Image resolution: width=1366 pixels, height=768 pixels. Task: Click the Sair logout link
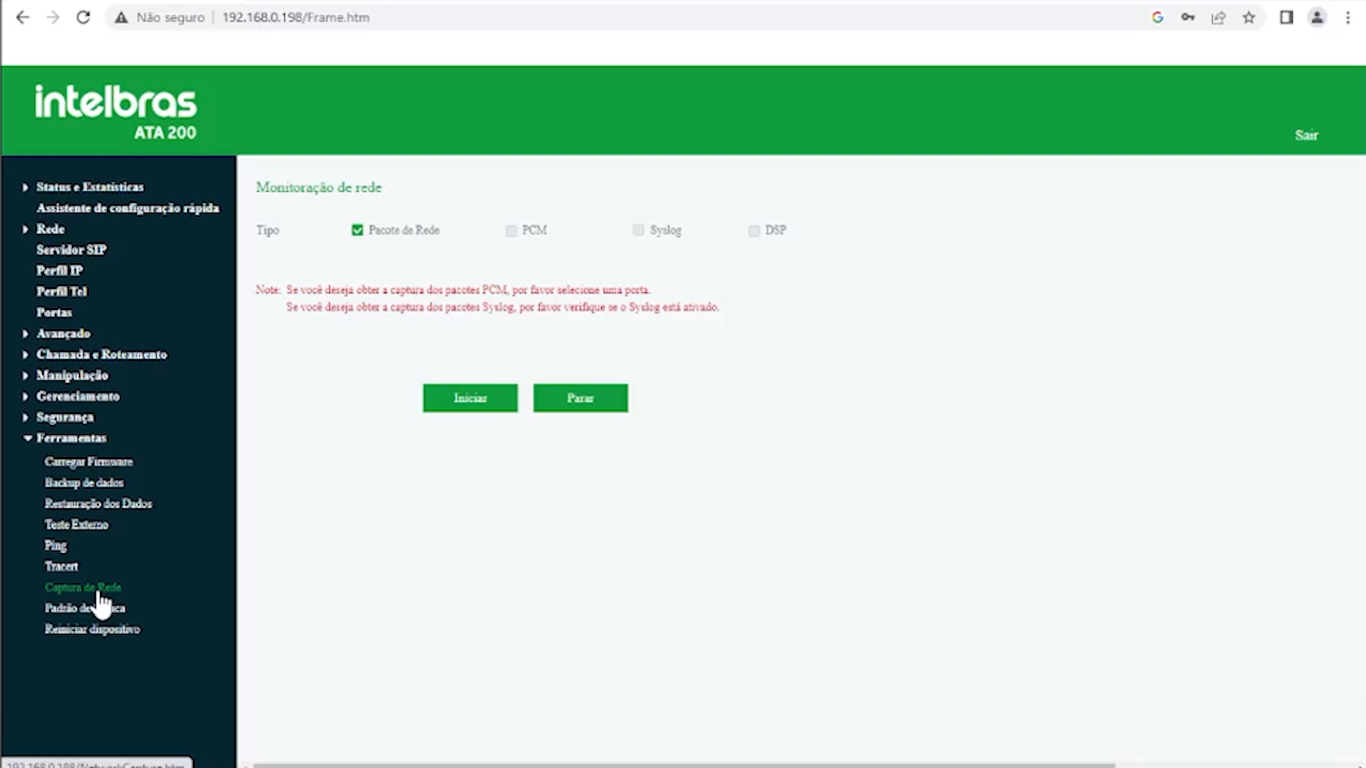[1306, 135]
